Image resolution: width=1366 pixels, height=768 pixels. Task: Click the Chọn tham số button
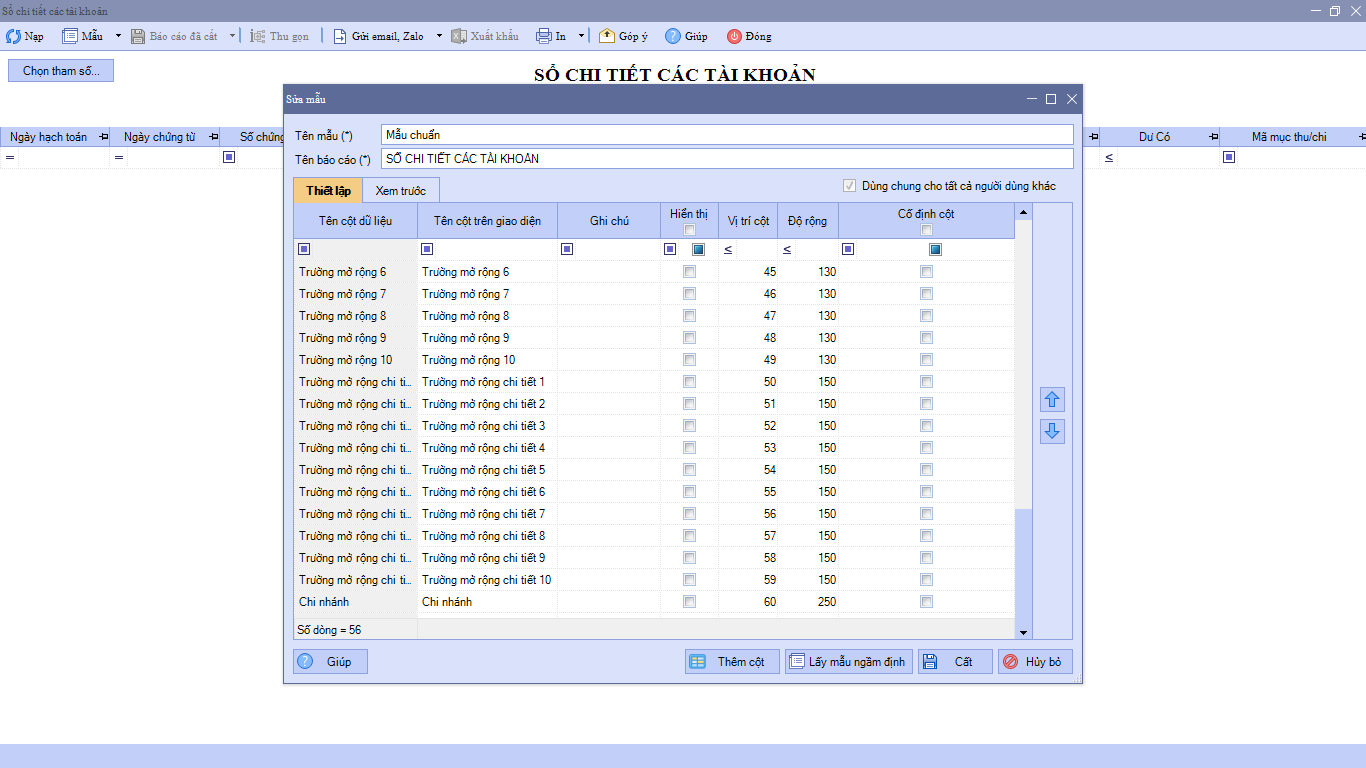[x=61, y=71]
